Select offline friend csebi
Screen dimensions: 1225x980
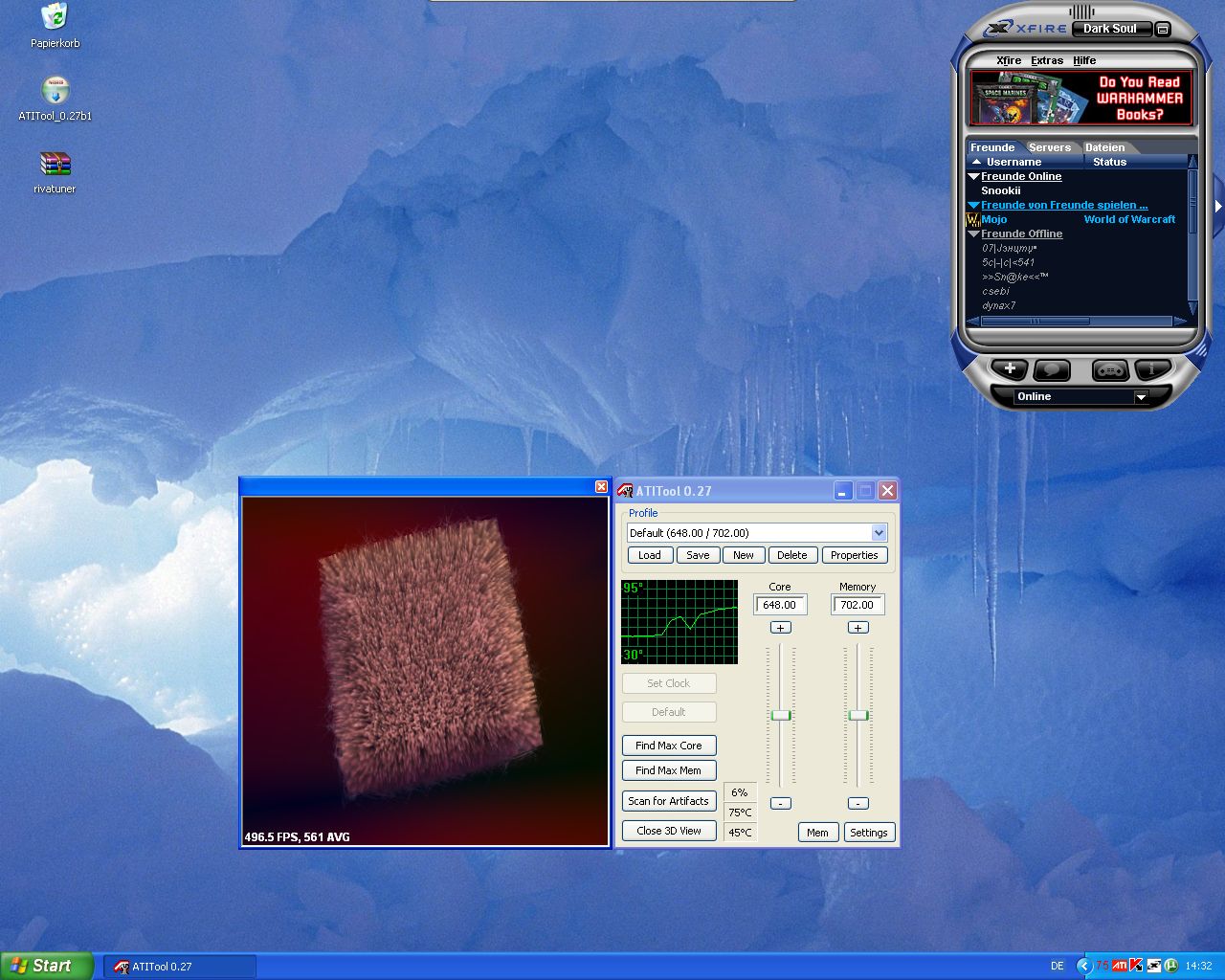click(x=995, y=292)
